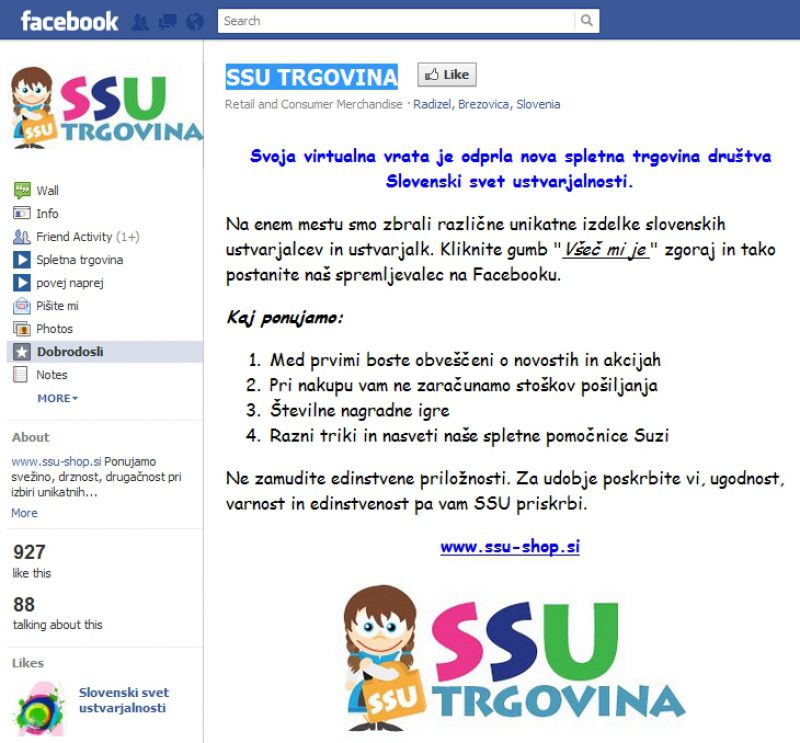Image resolution: width=800 pixels, height=743 pixels.
Task: Open Slovenski svet ustvarjalnosti page link
Action: click(123, 700)
